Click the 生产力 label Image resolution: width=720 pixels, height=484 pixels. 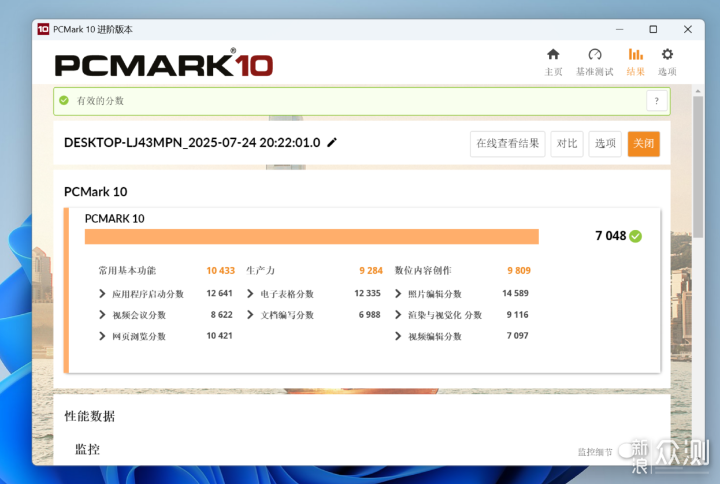pos(261,270)
